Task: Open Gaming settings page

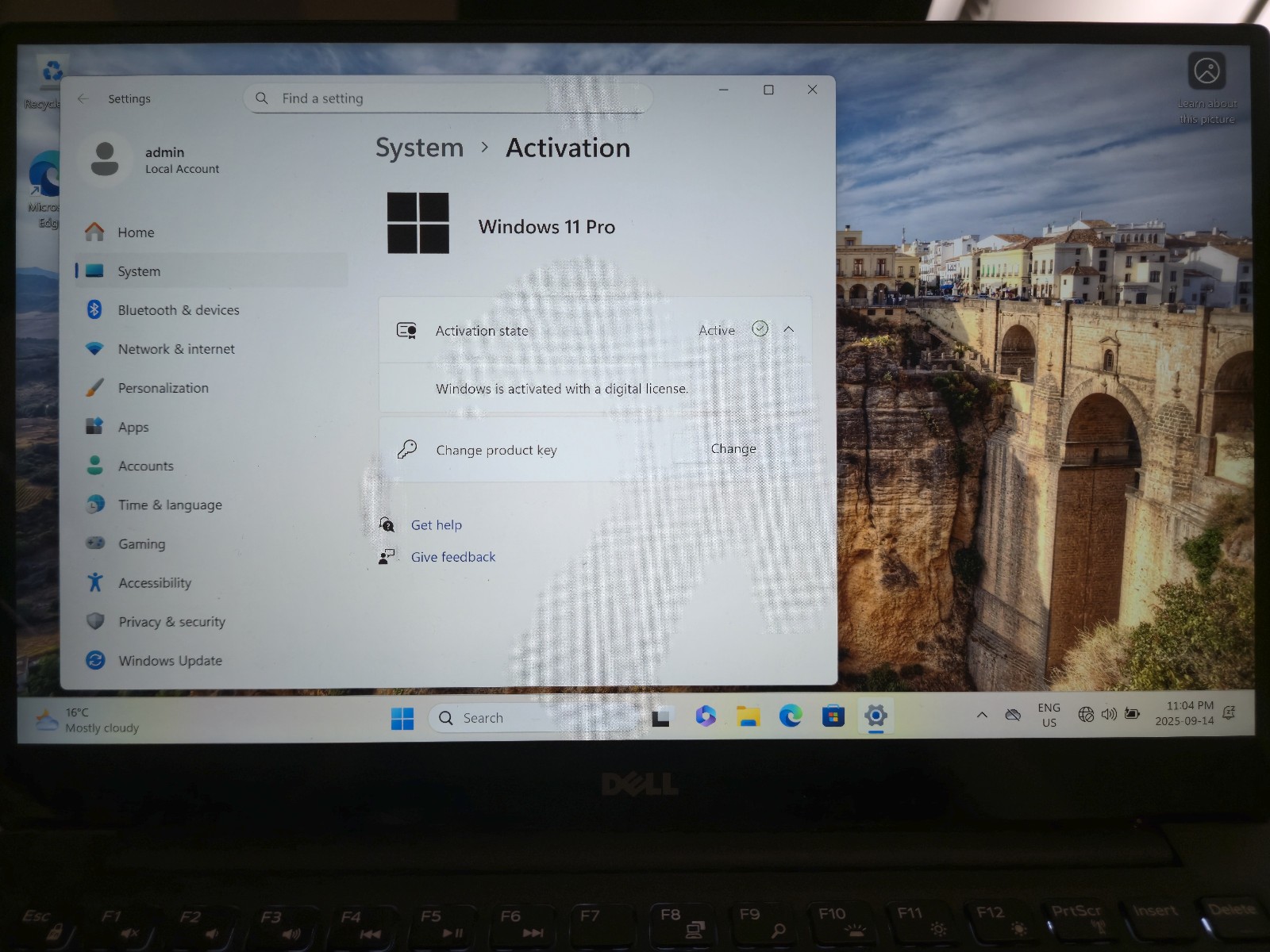Action: click(213, 543)
